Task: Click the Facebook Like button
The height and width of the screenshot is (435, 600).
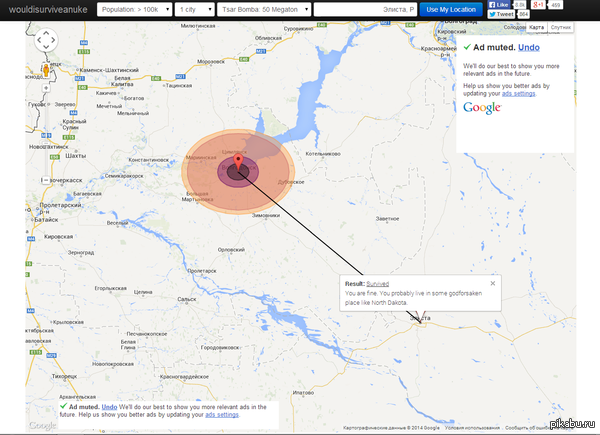Action: coord(499,5)
